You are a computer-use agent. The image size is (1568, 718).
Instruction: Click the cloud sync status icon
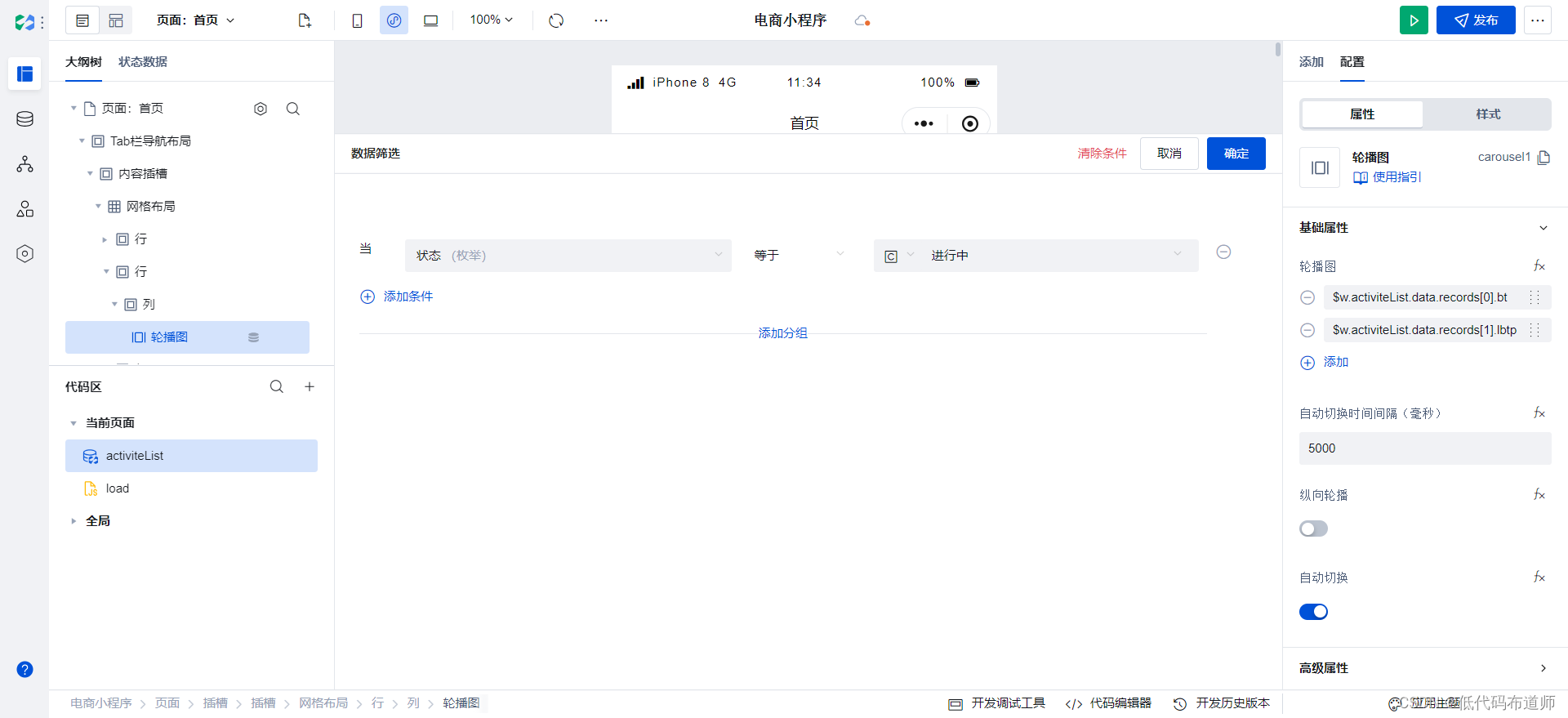point(862,20)
